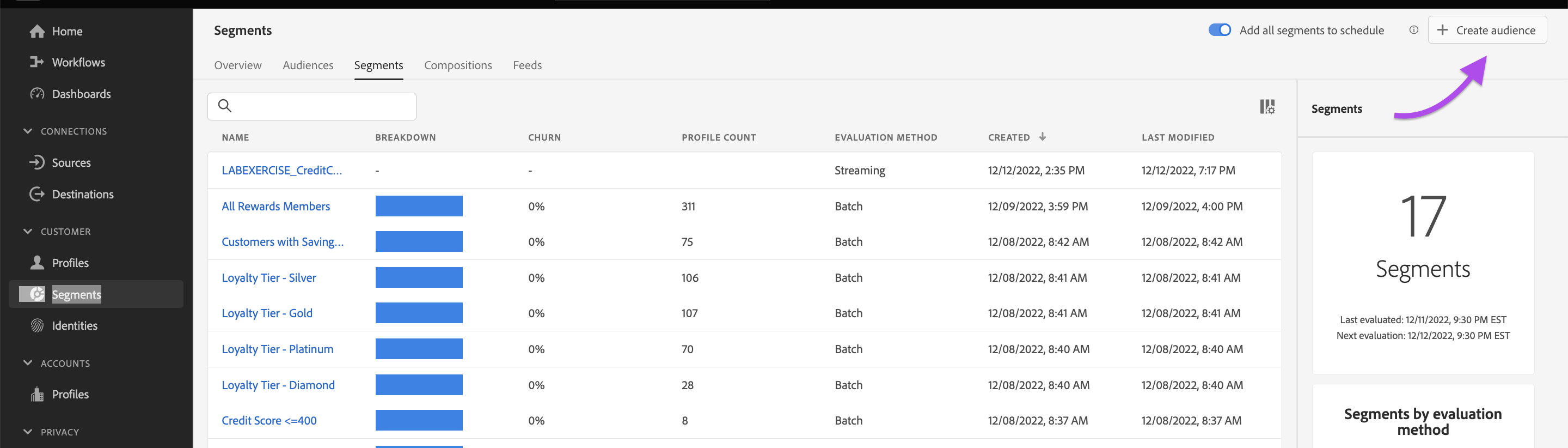Open Loyalty Tier - Platinum segment
Screen dimensions: 1568x448
278,349
